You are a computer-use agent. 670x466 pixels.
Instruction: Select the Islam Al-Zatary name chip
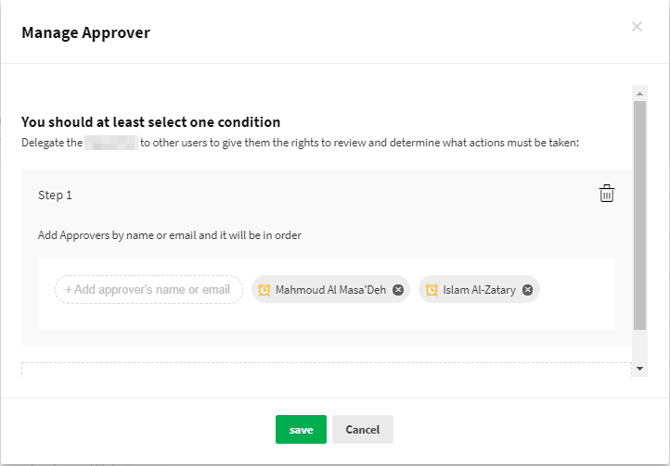tap(480, 290)
